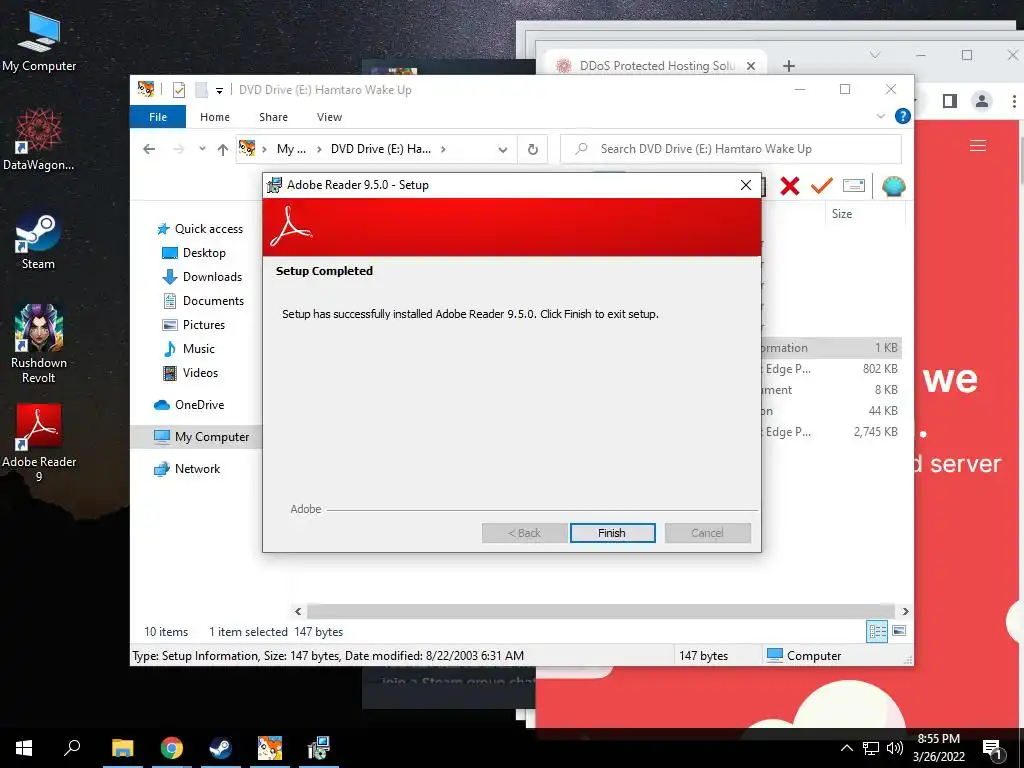Open Downloads in the navigation pane

pos(202,277)
